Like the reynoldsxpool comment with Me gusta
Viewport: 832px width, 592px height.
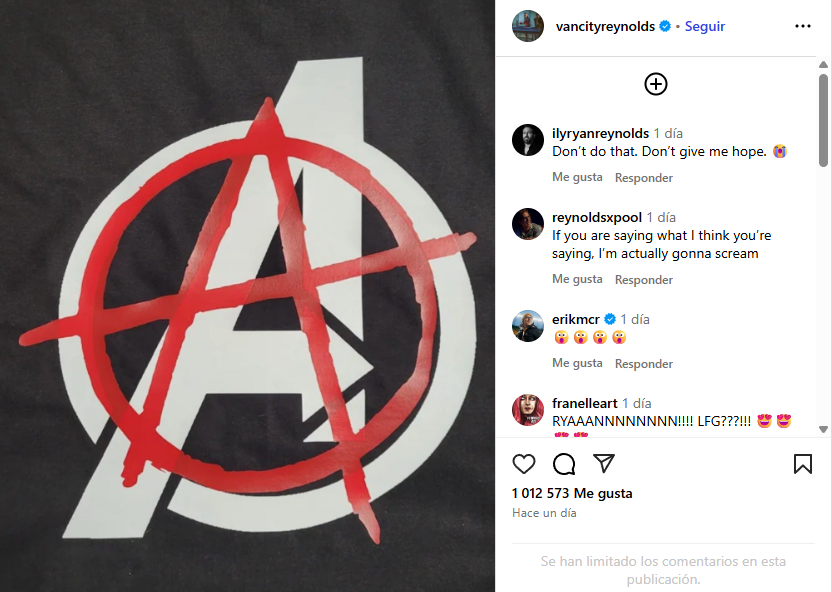[577, 279]
